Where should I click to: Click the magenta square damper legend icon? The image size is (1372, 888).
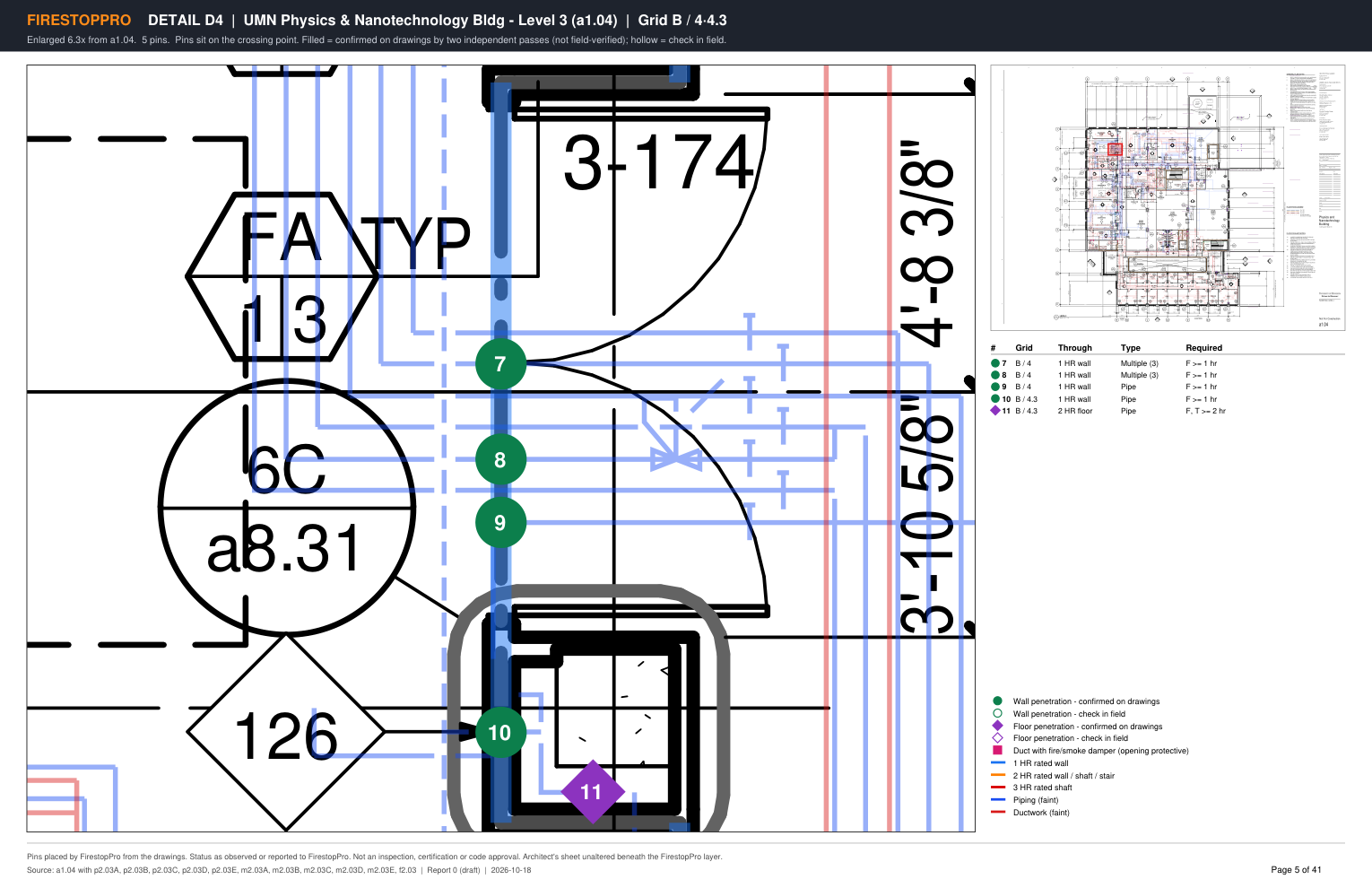997,751
